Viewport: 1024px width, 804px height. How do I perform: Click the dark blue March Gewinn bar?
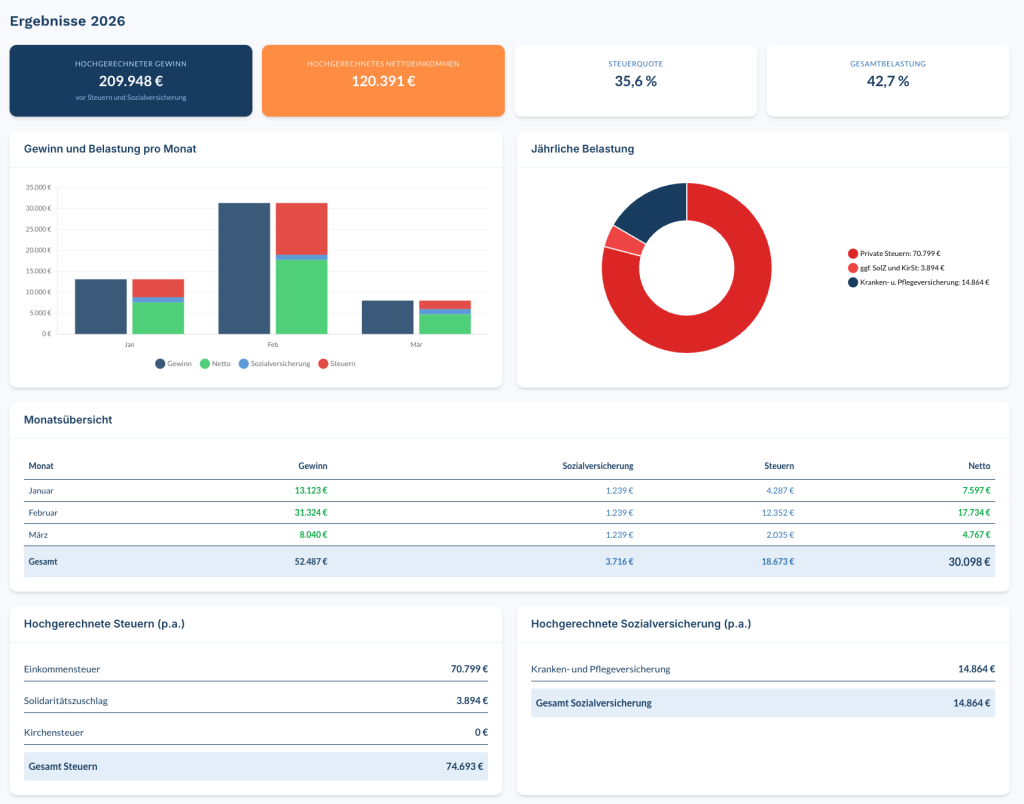coord(387,317)
